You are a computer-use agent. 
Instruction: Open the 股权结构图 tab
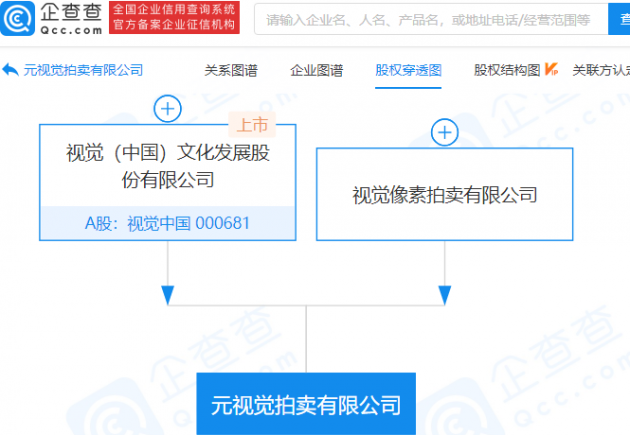click(507, 71)
